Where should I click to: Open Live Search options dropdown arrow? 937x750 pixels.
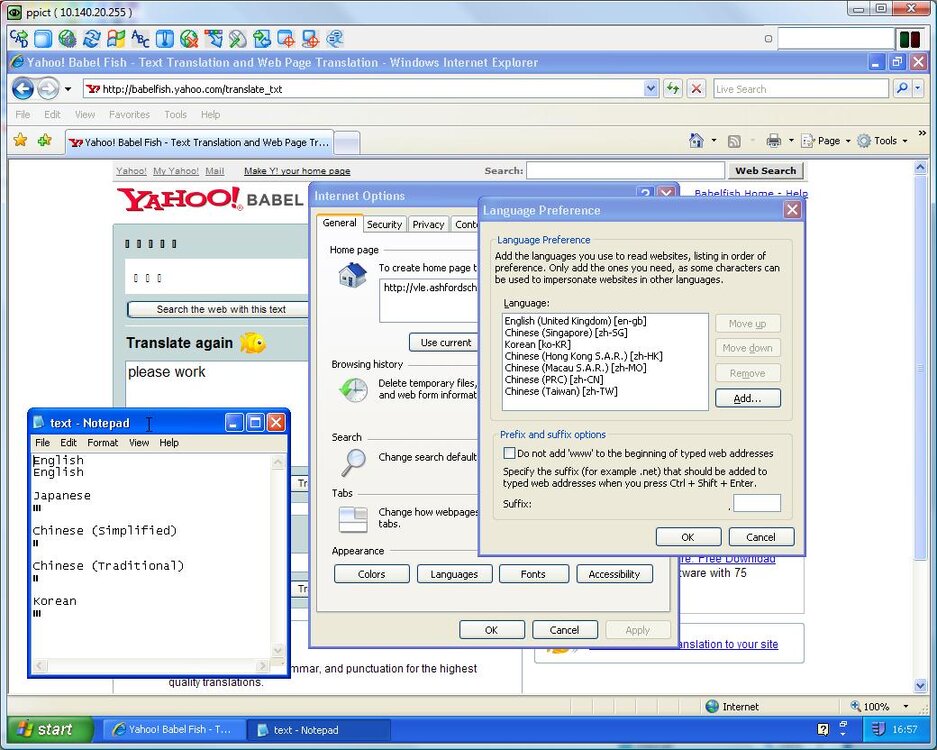(x=918, y=89)
